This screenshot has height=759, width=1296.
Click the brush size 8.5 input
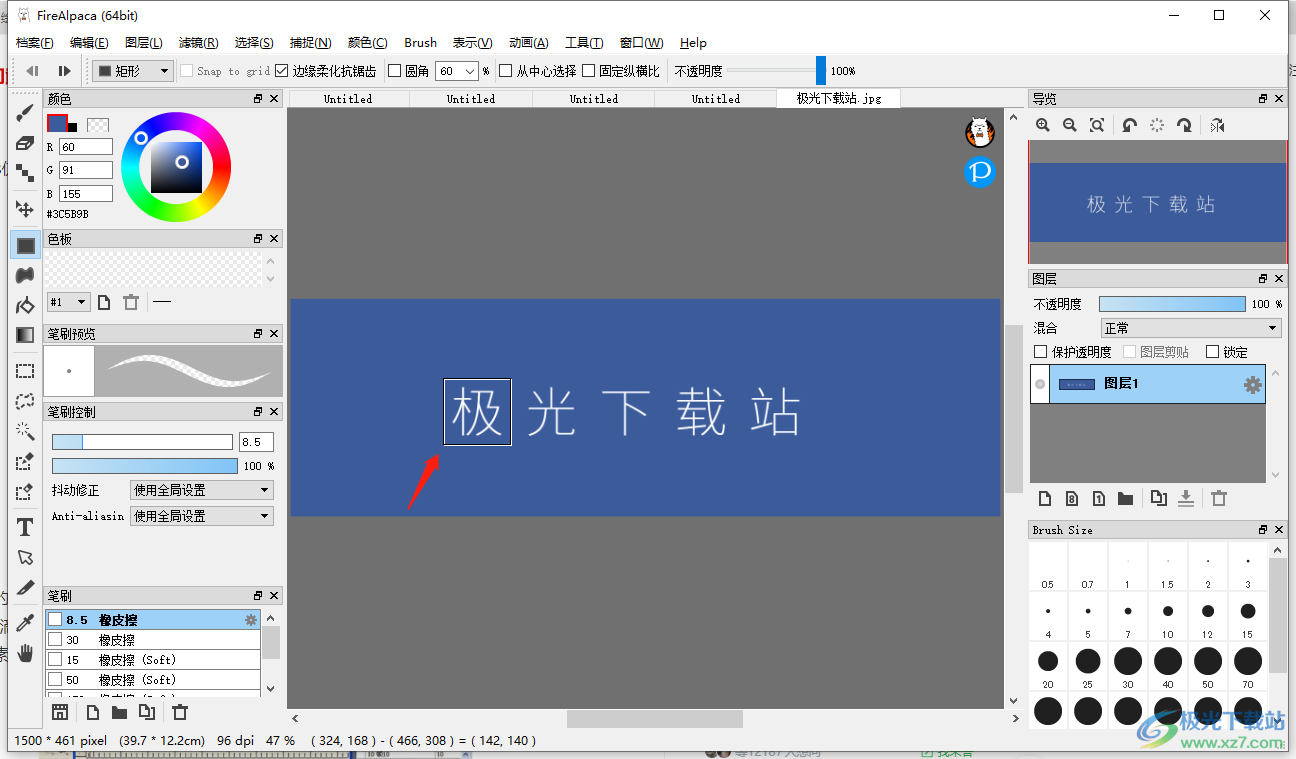tap(256, 442)
